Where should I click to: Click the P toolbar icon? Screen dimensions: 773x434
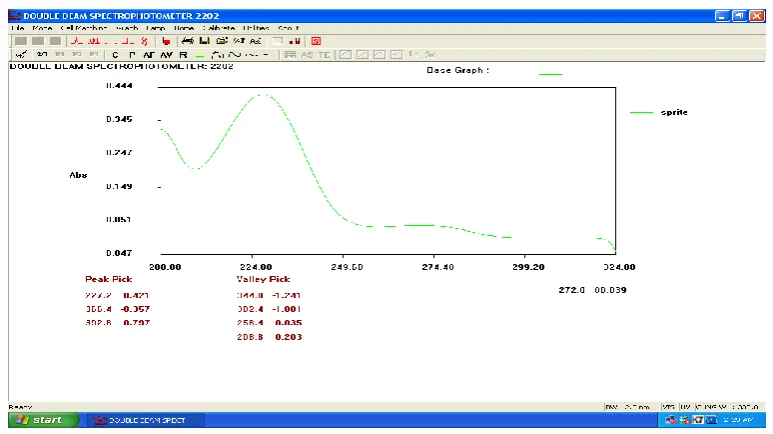point(132,55)
